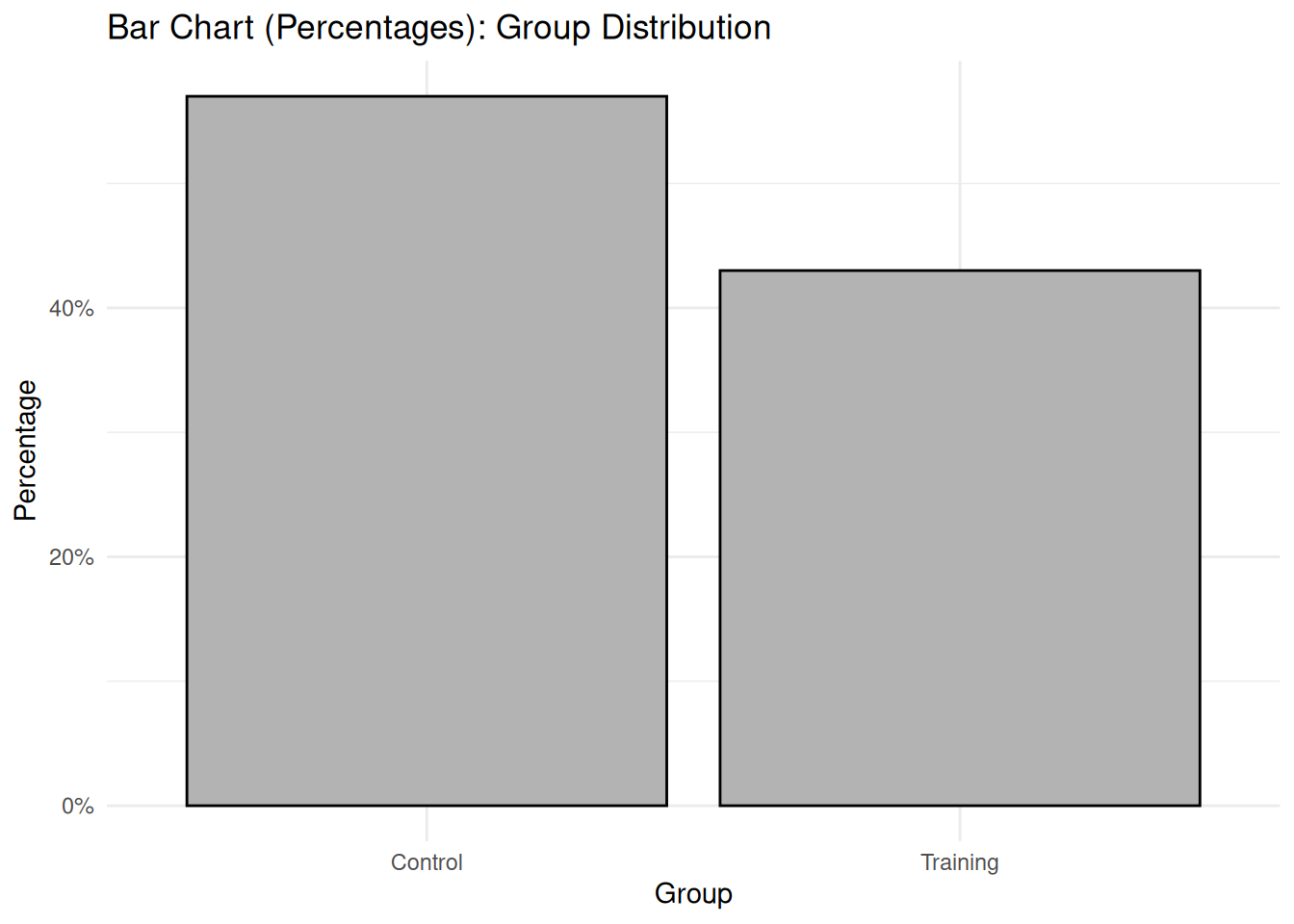Click the top edge of the Control bar
This screenshot has width=1294, height=924.
click(x=427, y=96)
